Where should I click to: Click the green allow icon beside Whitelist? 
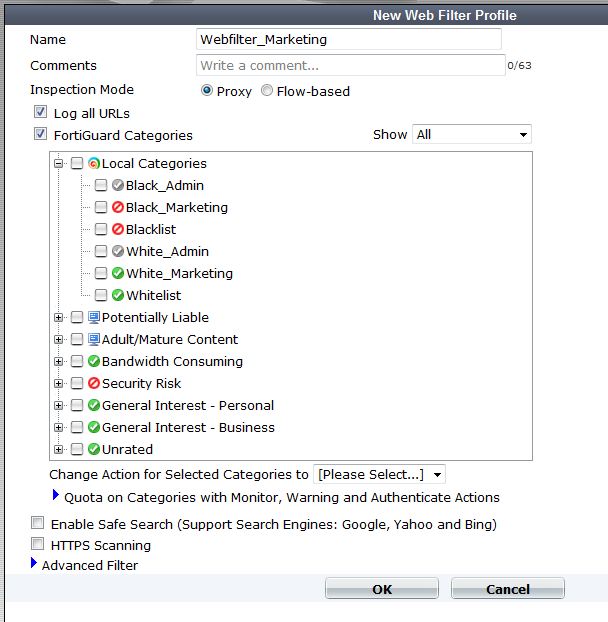pos(118,295)
